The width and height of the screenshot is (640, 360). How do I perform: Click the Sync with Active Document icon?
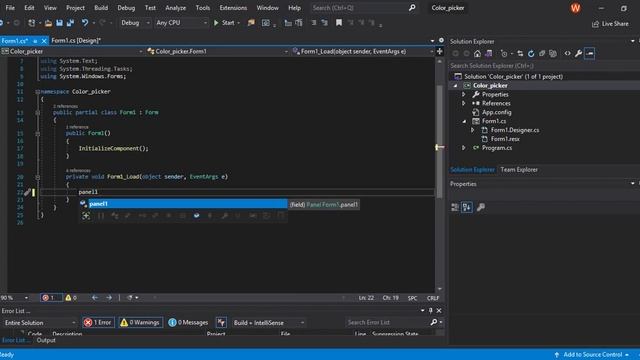[520, 53]
